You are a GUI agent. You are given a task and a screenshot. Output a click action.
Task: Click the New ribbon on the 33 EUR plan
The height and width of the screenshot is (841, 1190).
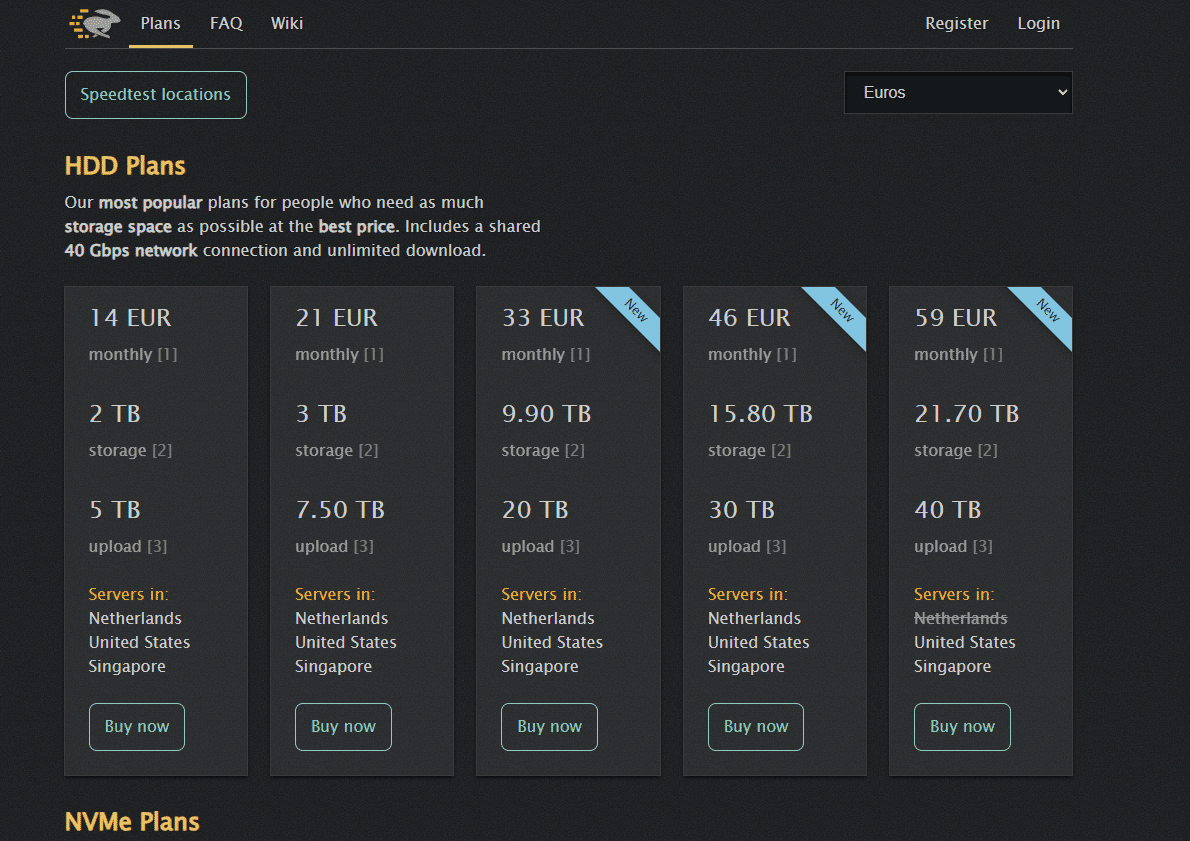point(636,310)
